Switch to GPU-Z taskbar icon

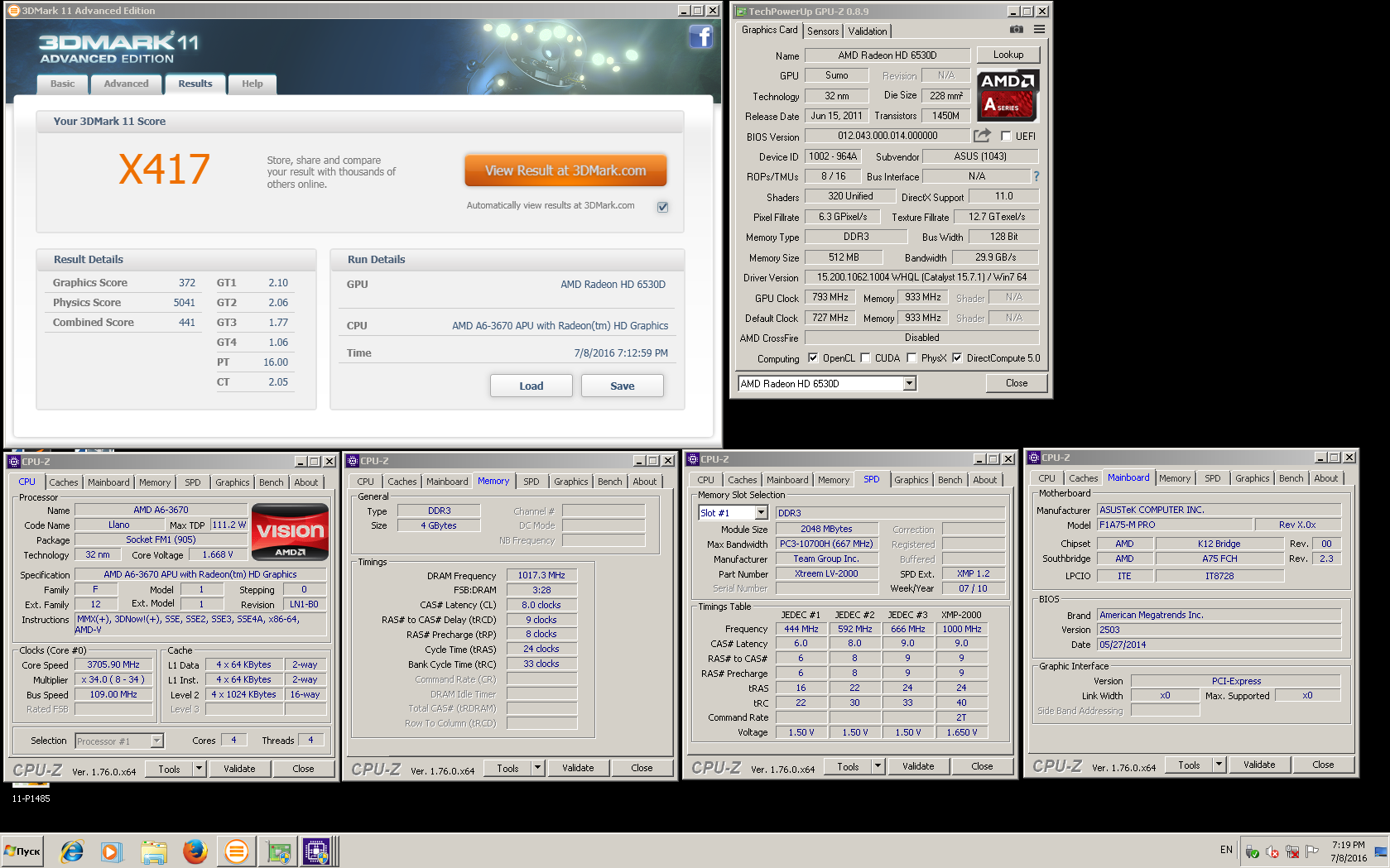278,851
